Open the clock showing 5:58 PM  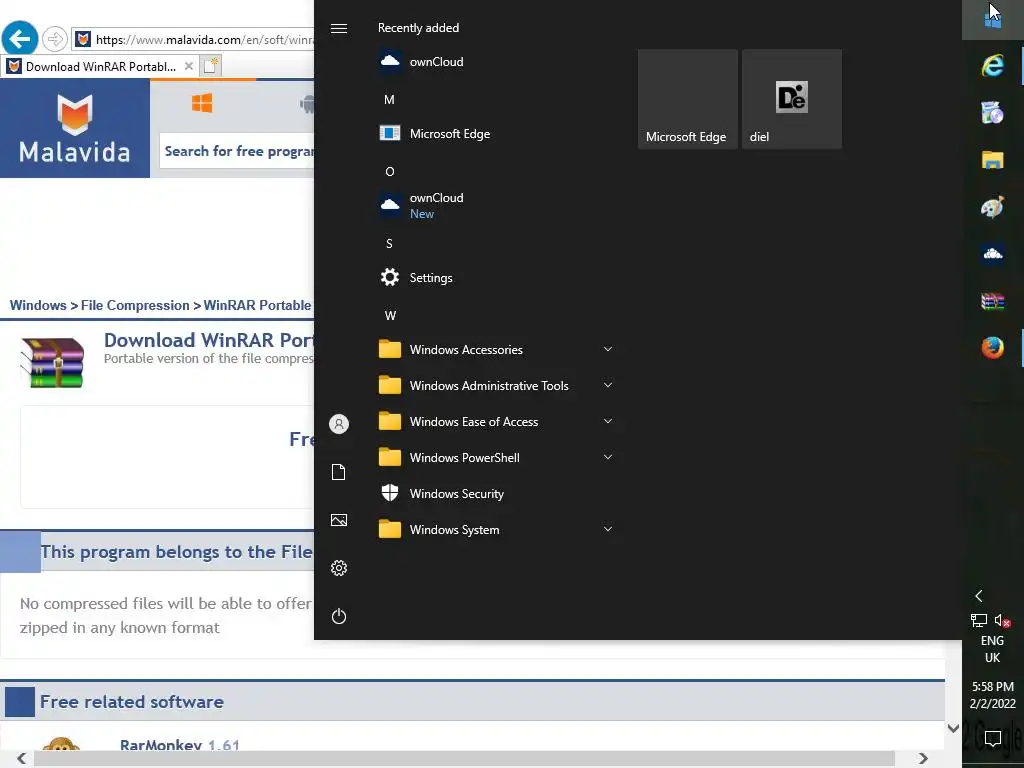(993, 695)
